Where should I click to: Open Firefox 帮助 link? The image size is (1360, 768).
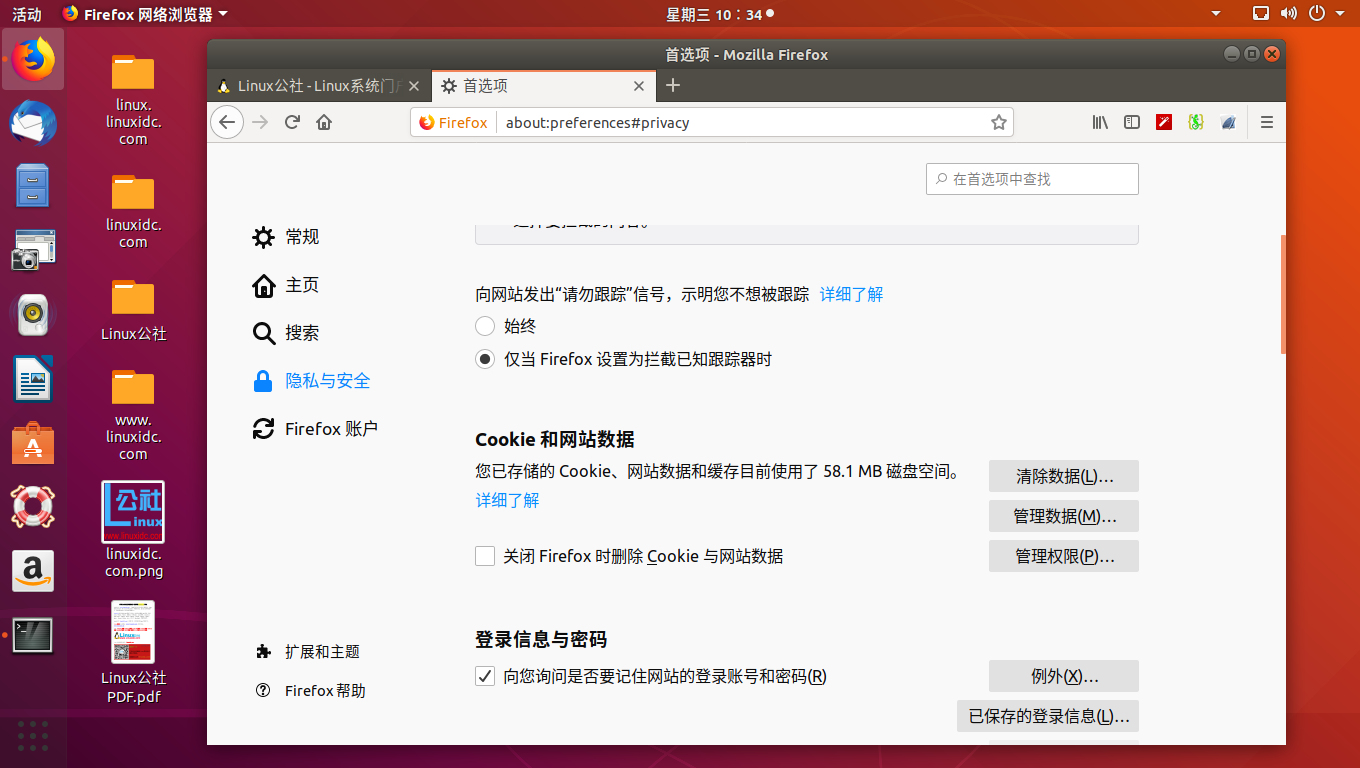point(311,691)
